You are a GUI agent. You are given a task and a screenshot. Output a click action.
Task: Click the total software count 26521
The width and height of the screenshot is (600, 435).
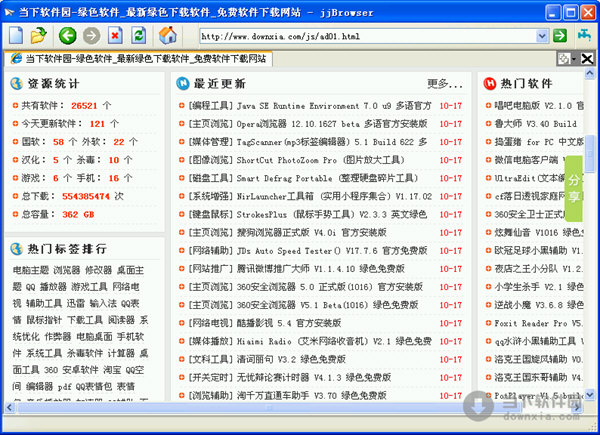click(84, 106)
